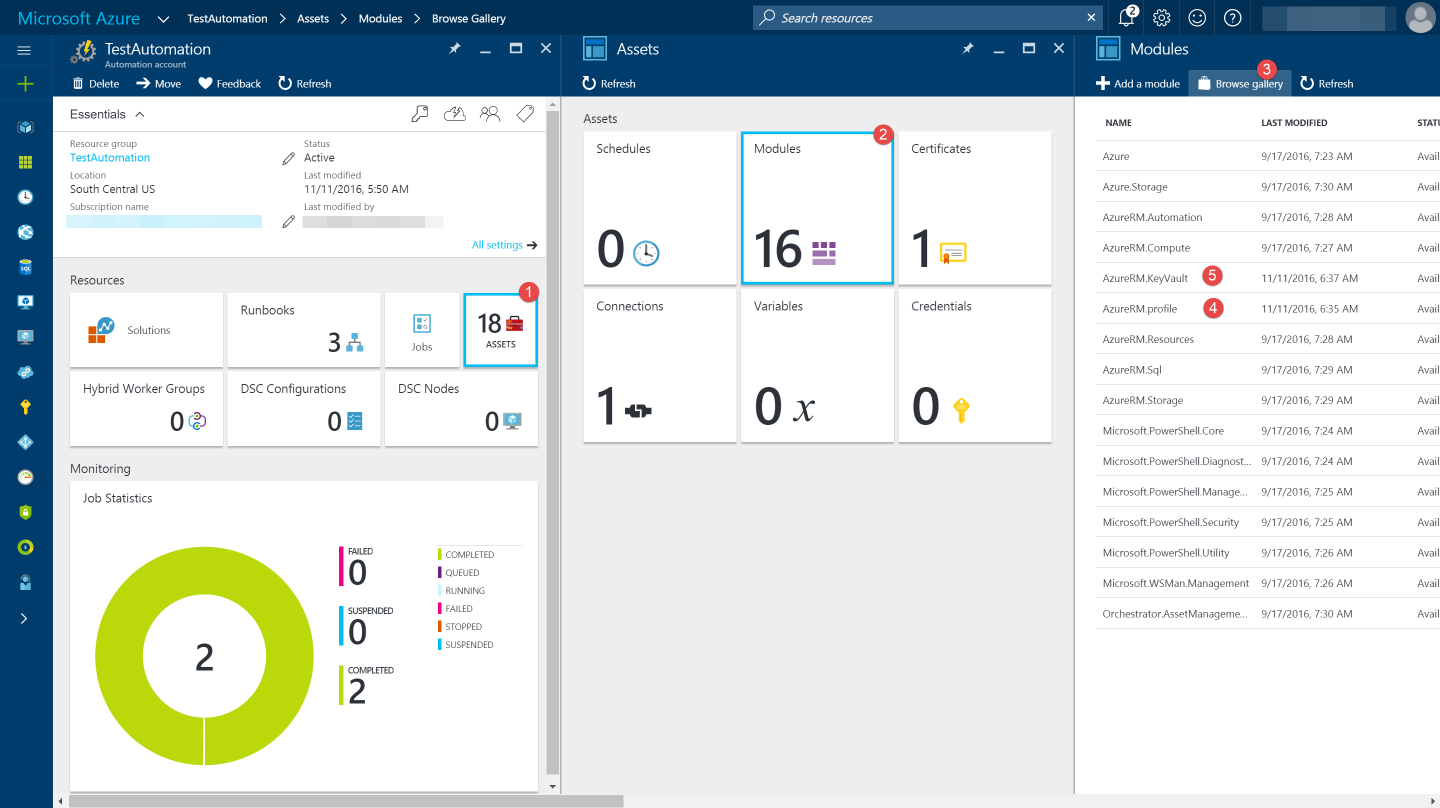The image size is (1440, 808).
Task: Pin the Assets blade
Action: click(968, 48)
